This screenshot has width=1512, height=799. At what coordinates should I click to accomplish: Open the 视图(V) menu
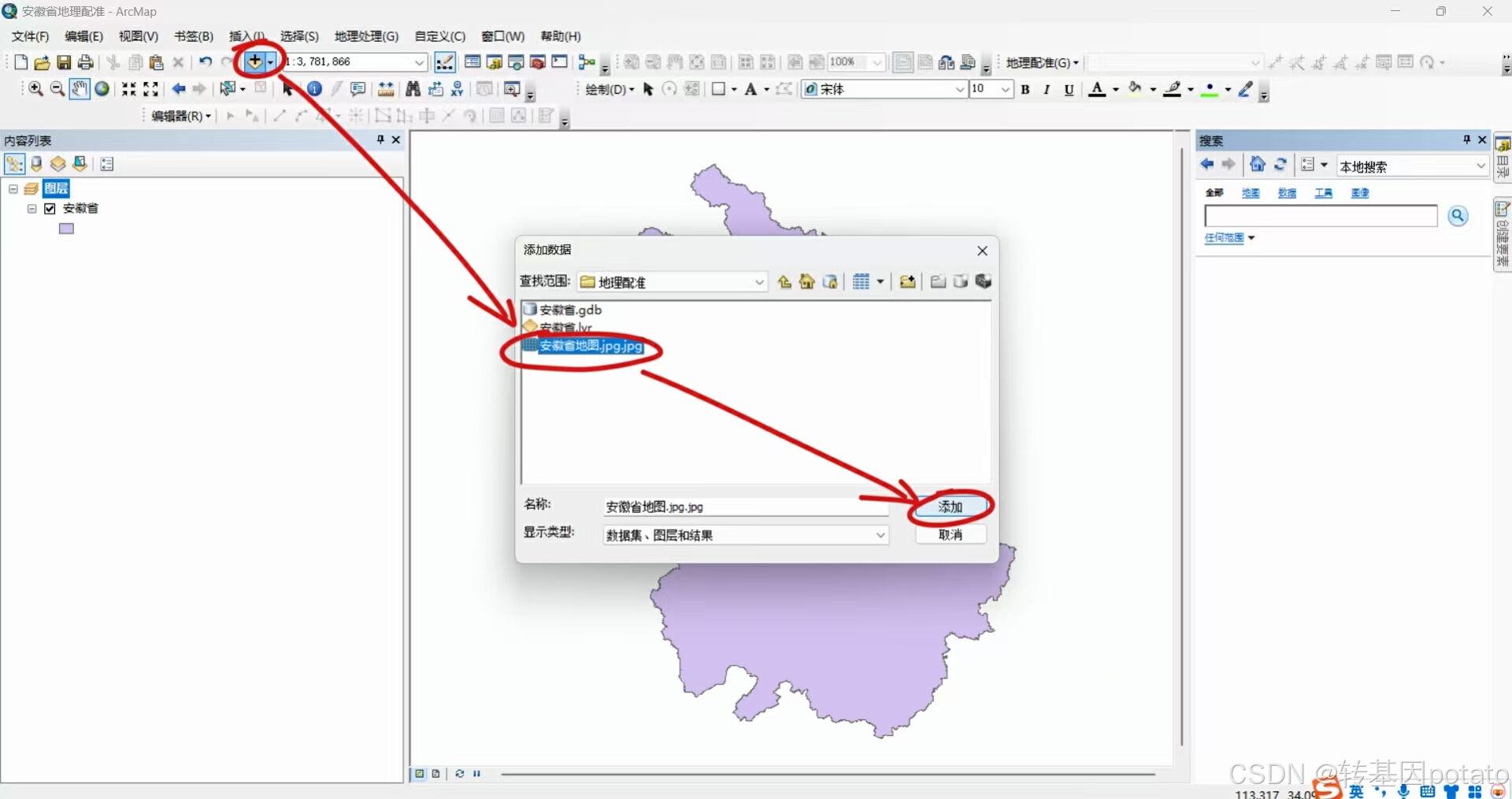[x=139, y=36]
